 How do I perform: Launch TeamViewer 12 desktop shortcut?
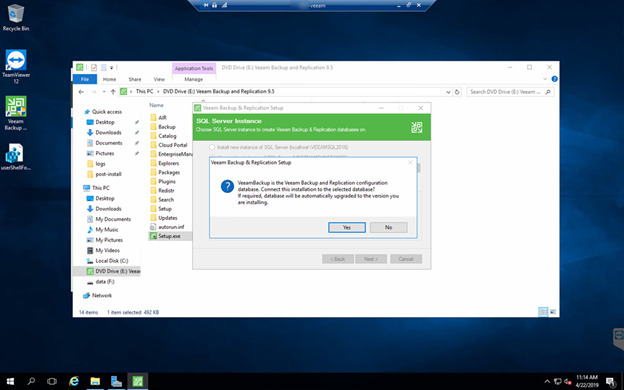point(16,66)
